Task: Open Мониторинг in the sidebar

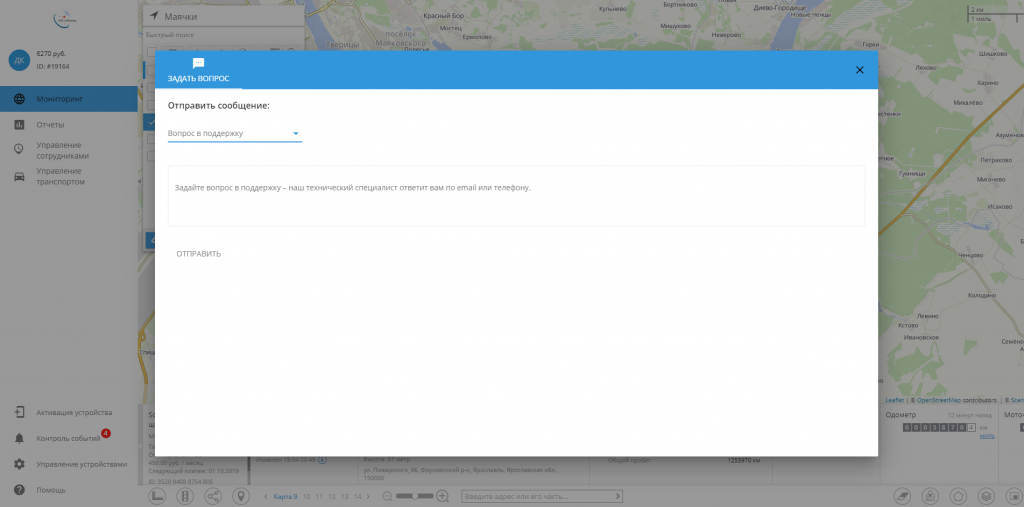Action: pyautogui.click(x=69, y=99)
